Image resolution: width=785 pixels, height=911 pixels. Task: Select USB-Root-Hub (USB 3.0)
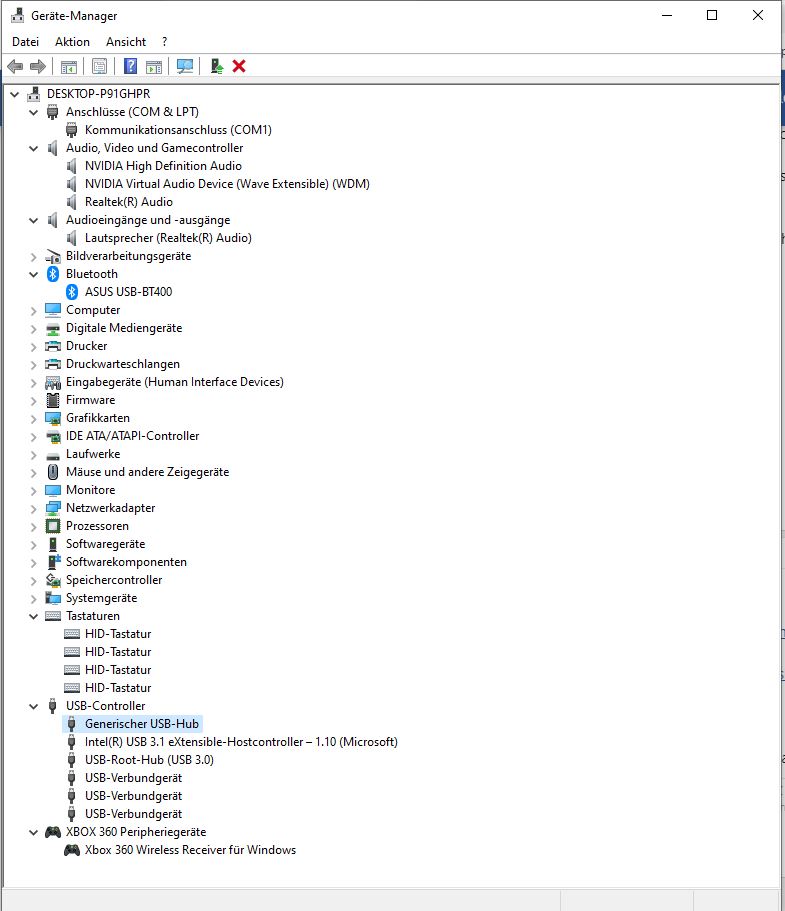[x=149, y=760]
